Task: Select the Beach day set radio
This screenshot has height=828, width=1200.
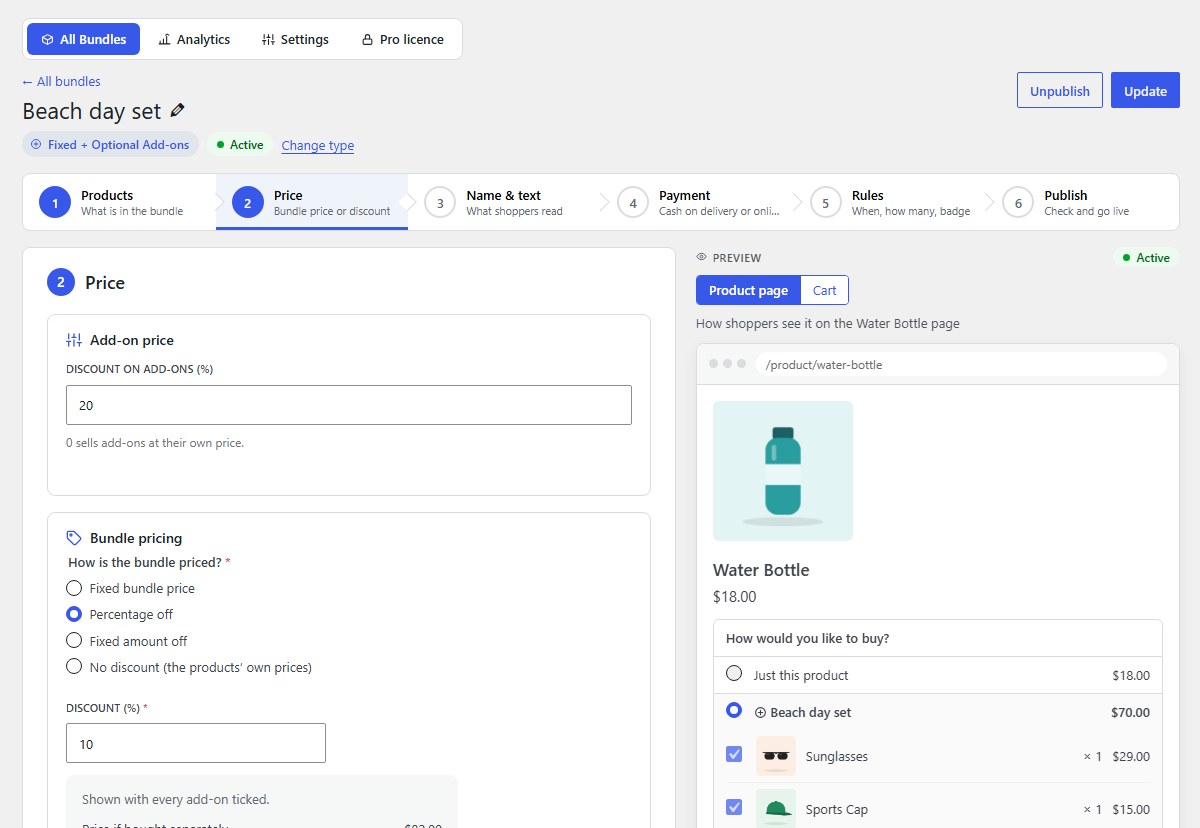Action: tap(734, 710)
